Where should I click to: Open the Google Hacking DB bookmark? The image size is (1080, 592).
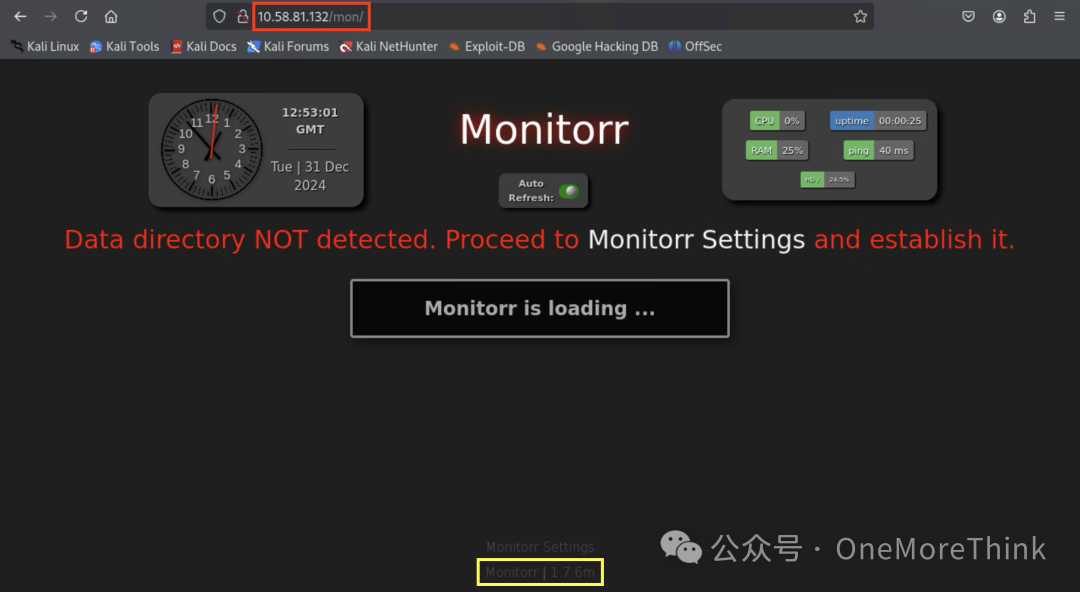pos(596,46)
